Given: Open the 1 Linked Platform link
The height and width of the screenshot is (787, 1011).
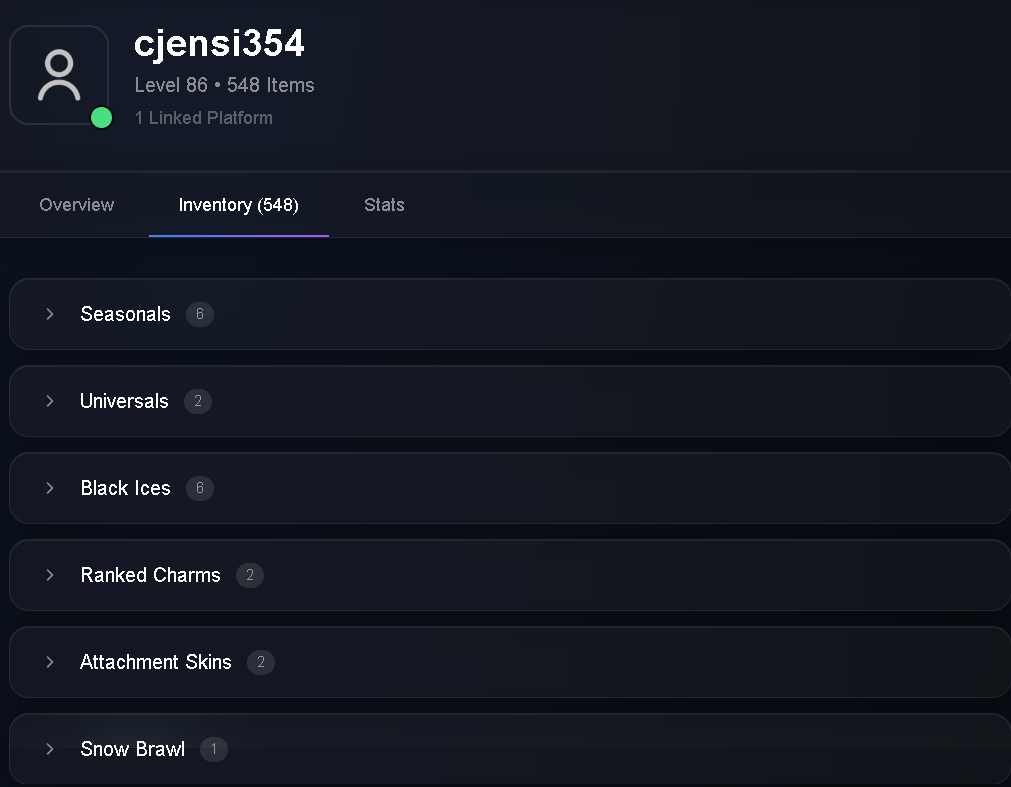Looking at the screenshot, I should pos(204,118).
